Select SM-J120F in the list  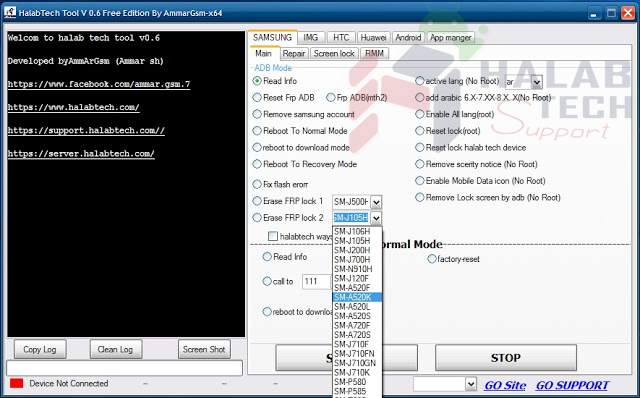pyautogui.click(x=357, y=278)
